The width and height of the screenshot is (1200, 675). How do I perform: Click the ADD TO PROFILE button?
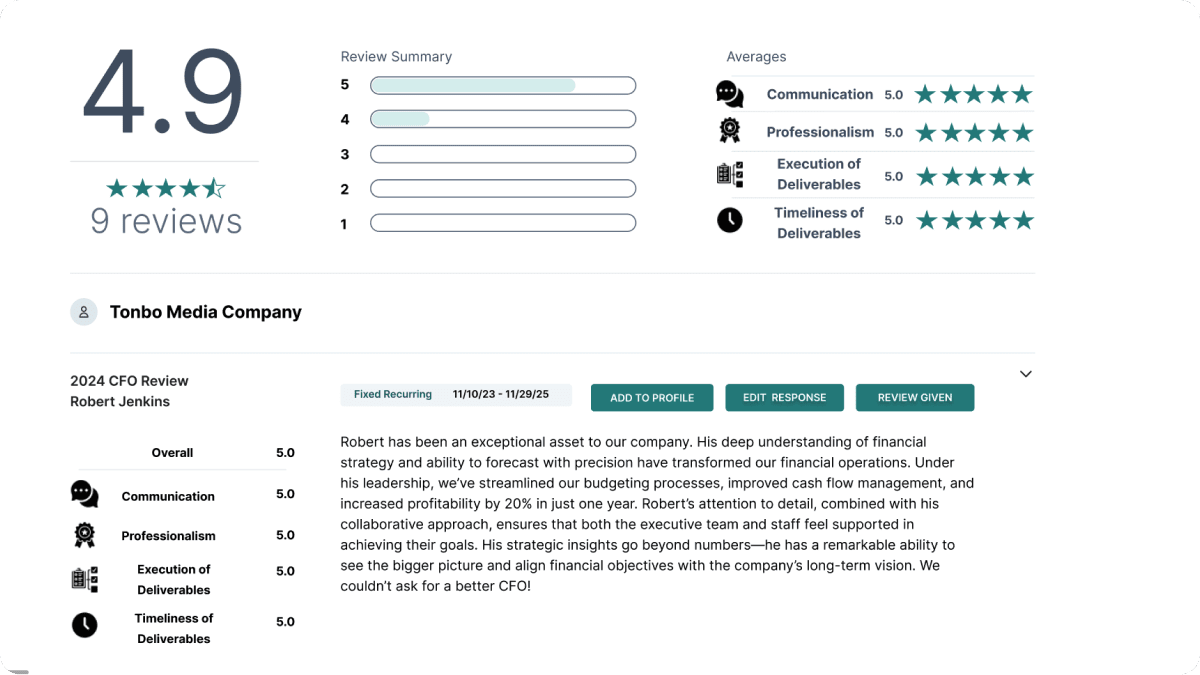click(x=652, y=397)
